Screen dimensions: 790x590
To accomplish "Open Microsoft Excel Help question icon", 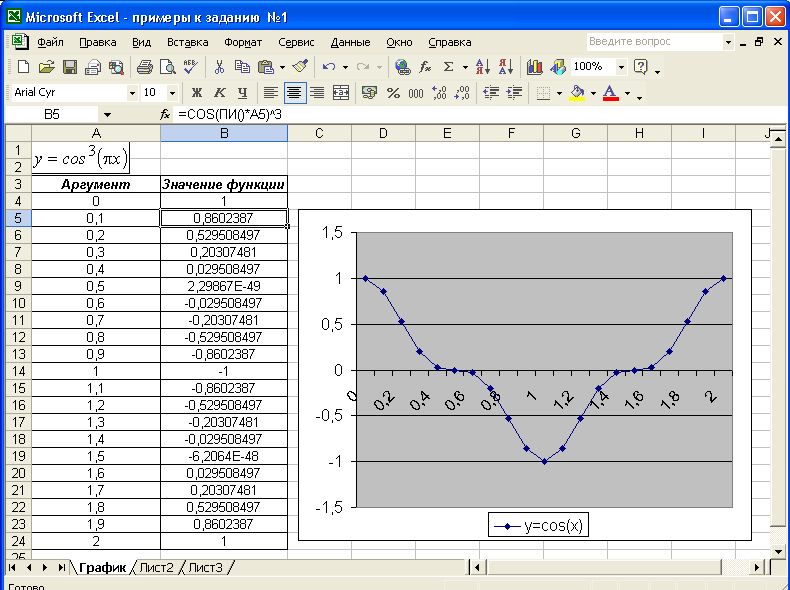I will 641,67.
